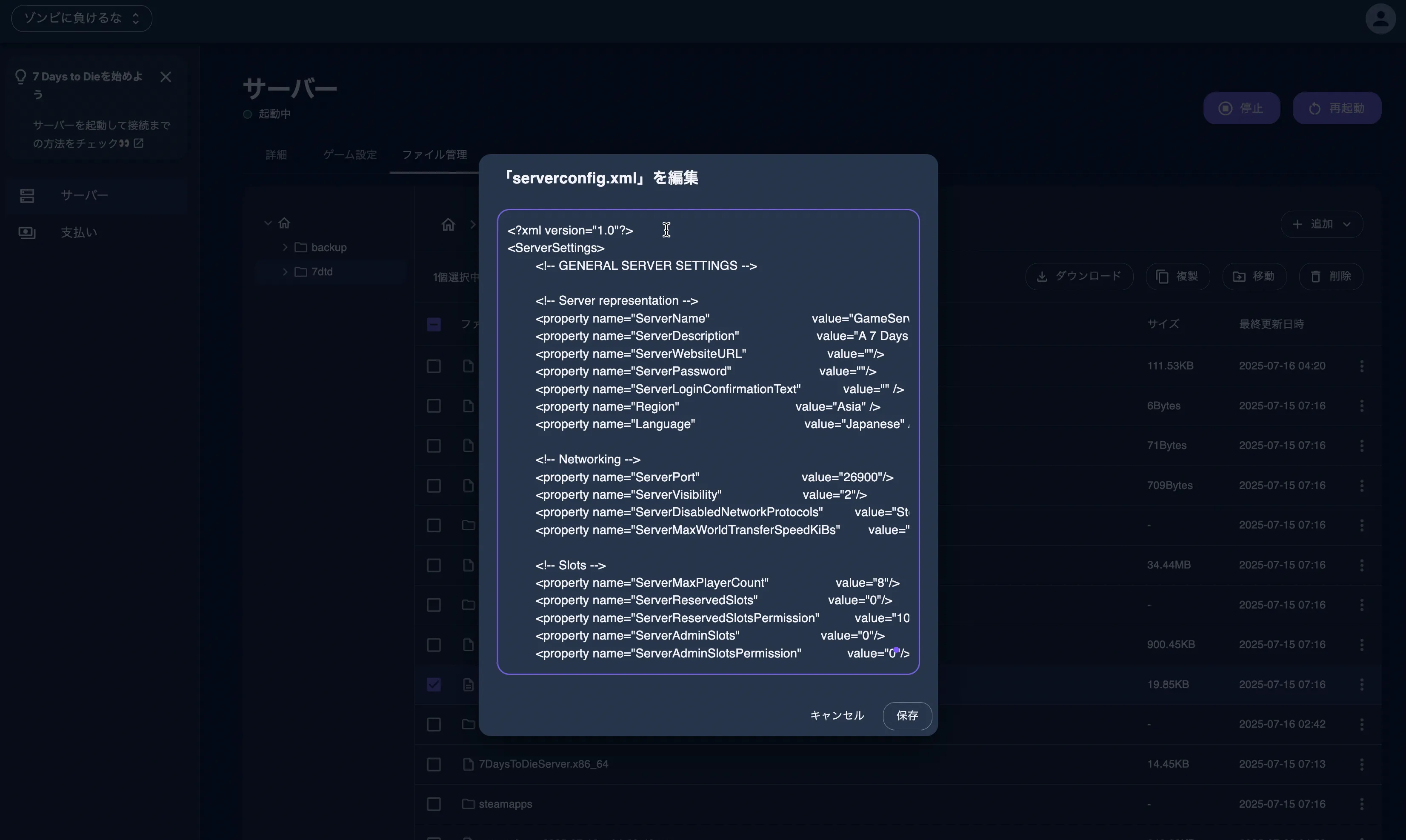This screenshot has height=840, width=1406.
Task: Check the box for steamapps folder
Action: (x=434, y=804)
